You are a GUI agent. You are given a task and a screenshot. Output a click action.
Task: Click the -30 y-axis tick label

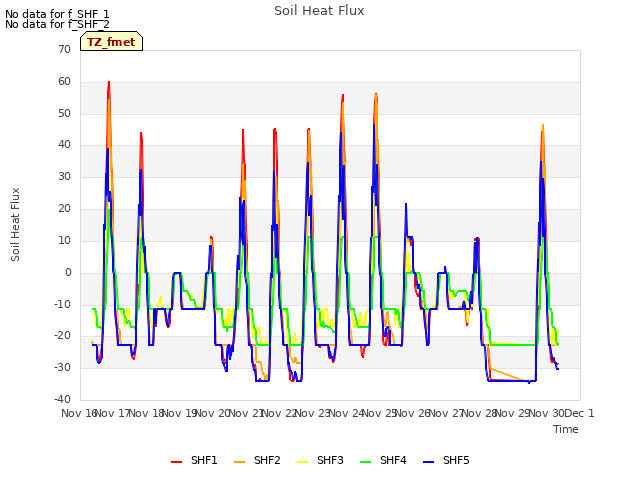click(x=63, y=367)
